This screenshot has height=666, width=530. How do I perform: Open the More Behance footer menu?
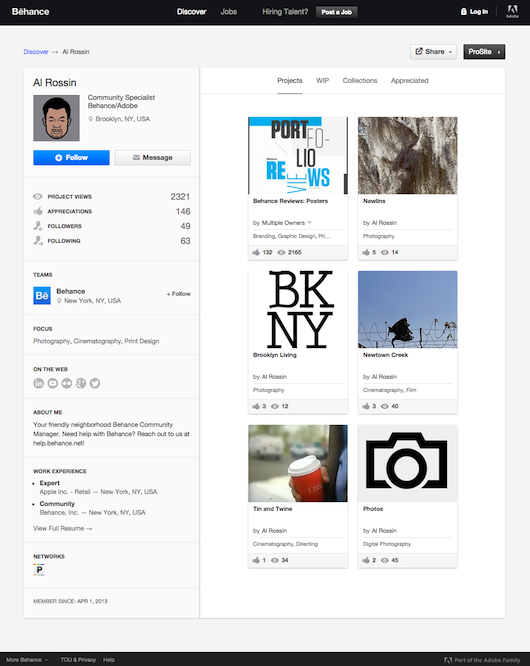pyautogui.click(x=26, y=660)
